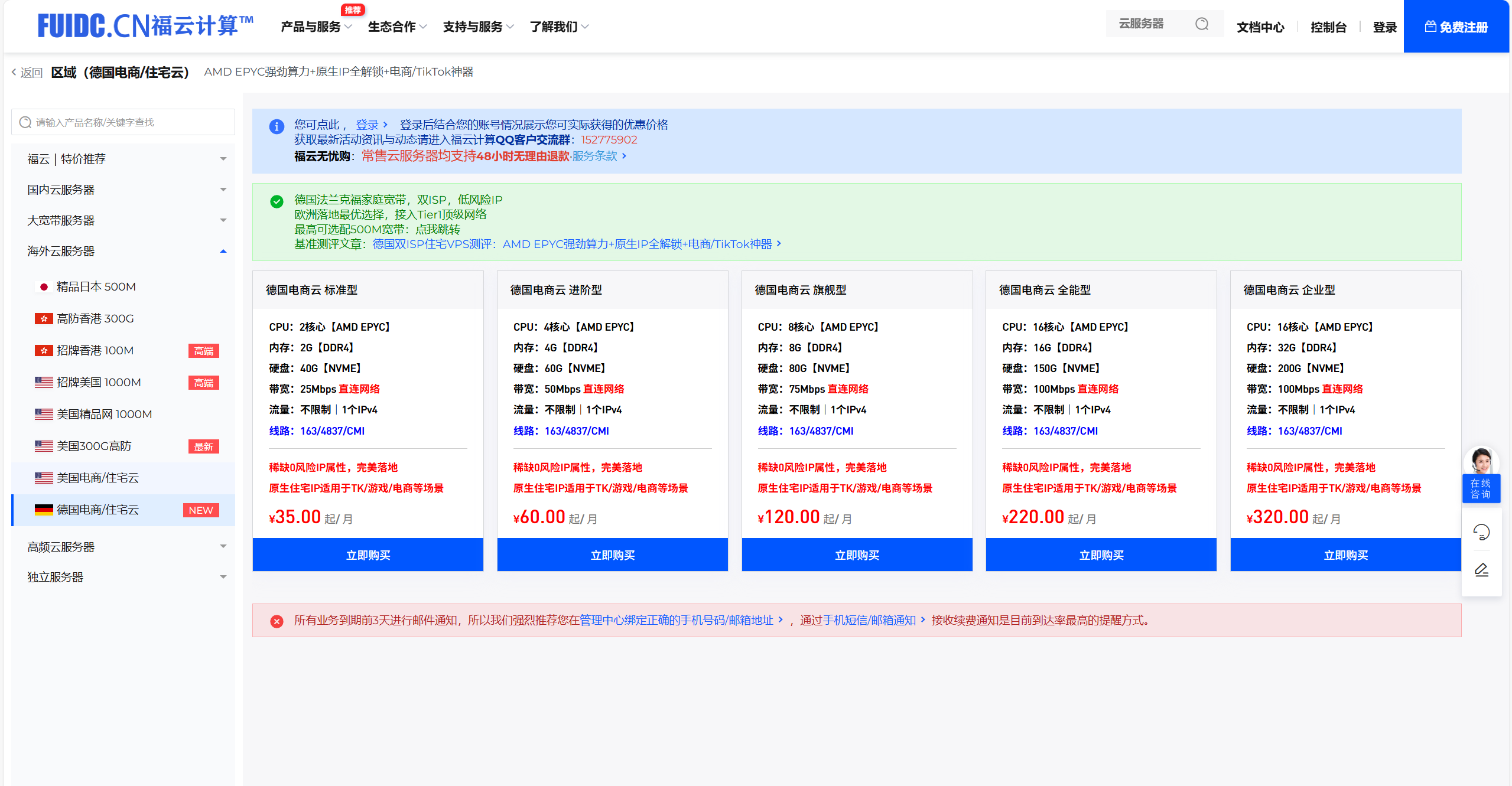This screenshot has width=1512, height=786.
Task: Click the Japan flag icon in sidebar
Action: coord(43,287)
